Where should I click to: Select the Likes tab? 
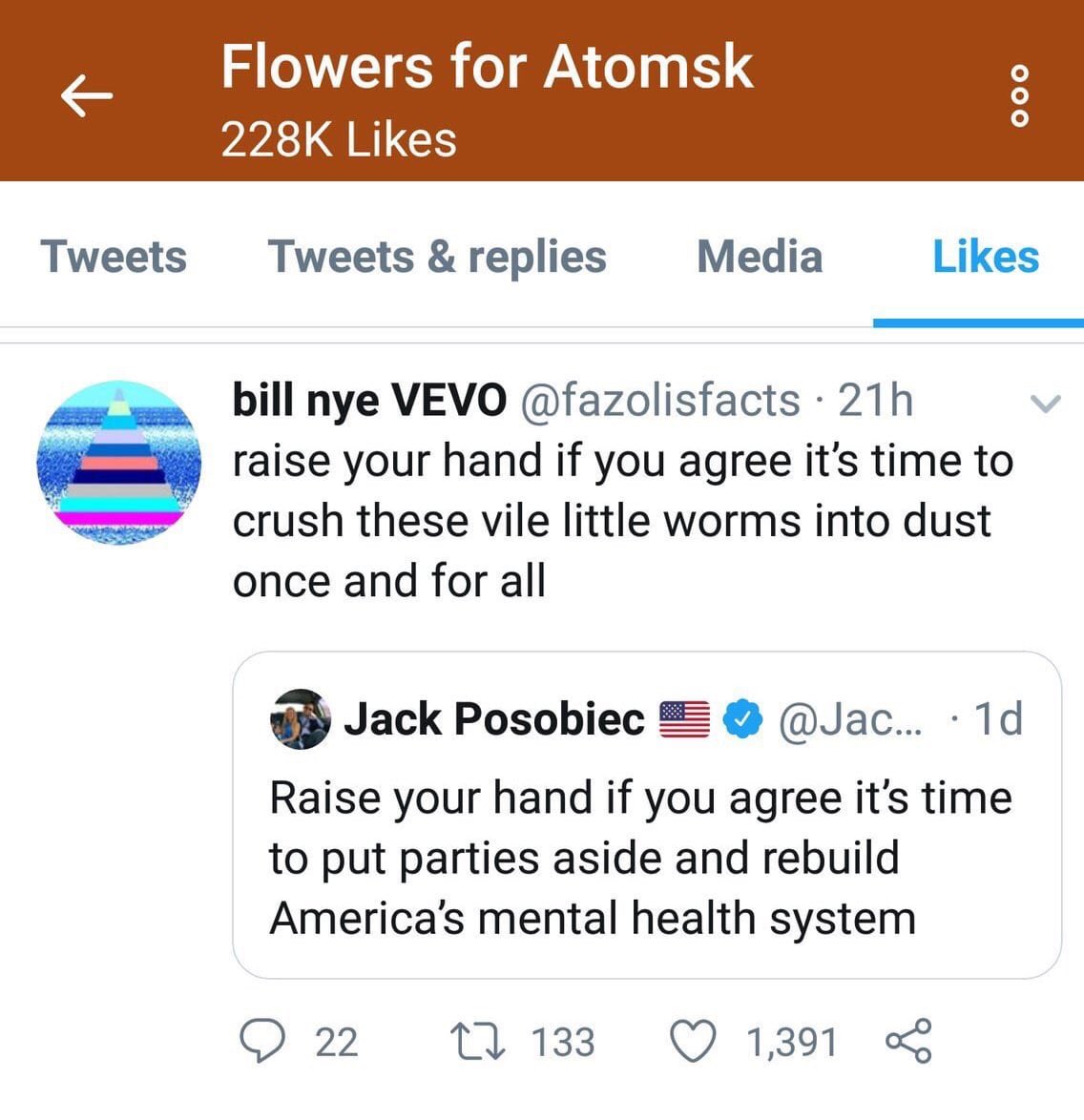pyautogui.click(x=986, y=257)
